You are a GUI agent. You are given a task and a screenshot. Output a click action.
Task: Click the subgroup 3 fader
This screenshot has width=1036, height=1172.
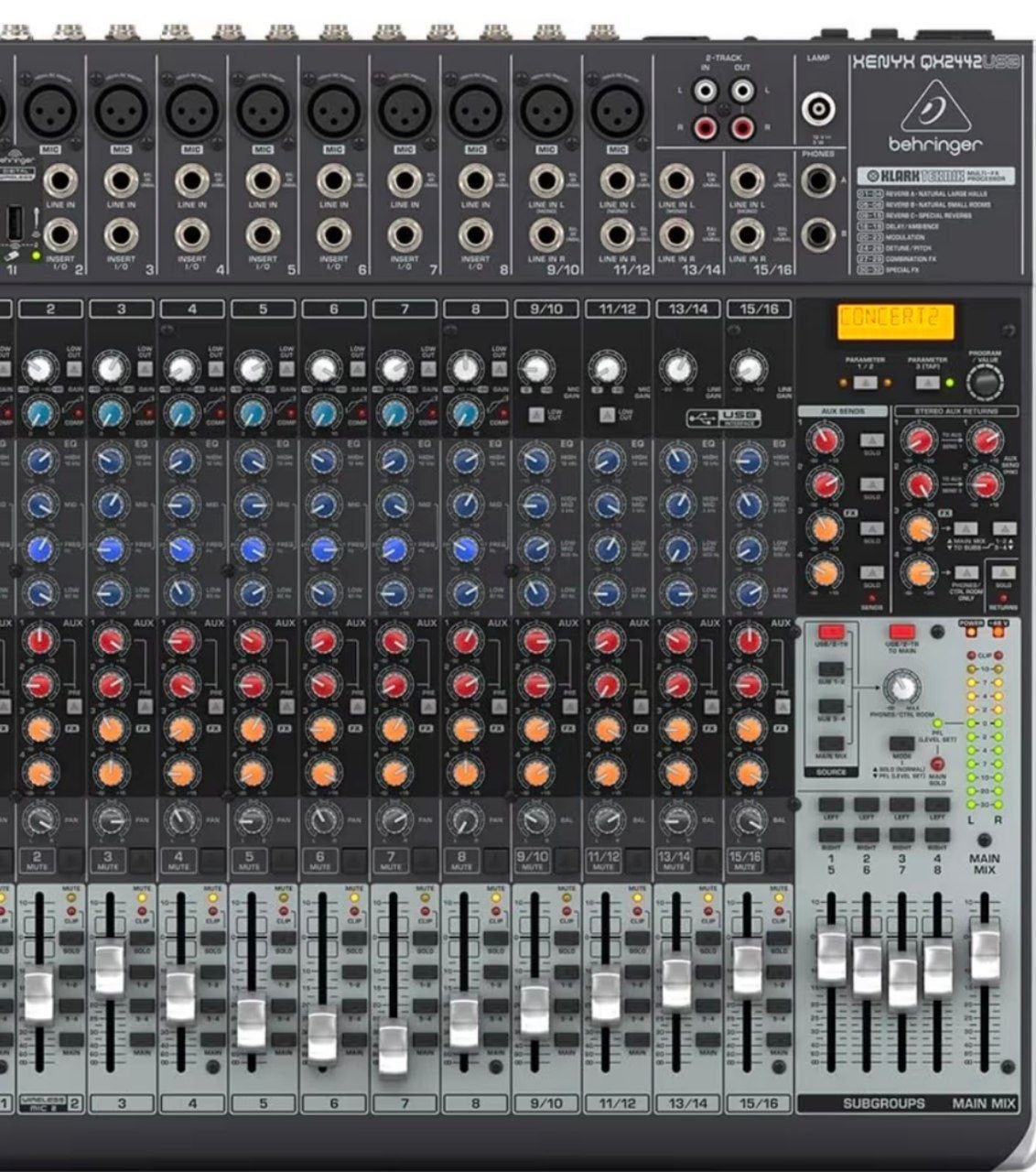coord(902,981)
